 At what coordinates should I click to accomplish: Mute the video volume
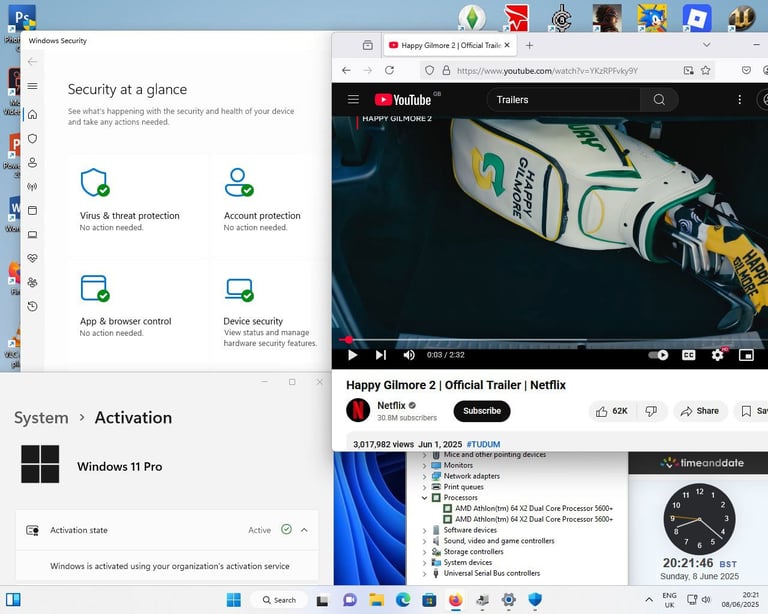[408, 355]
